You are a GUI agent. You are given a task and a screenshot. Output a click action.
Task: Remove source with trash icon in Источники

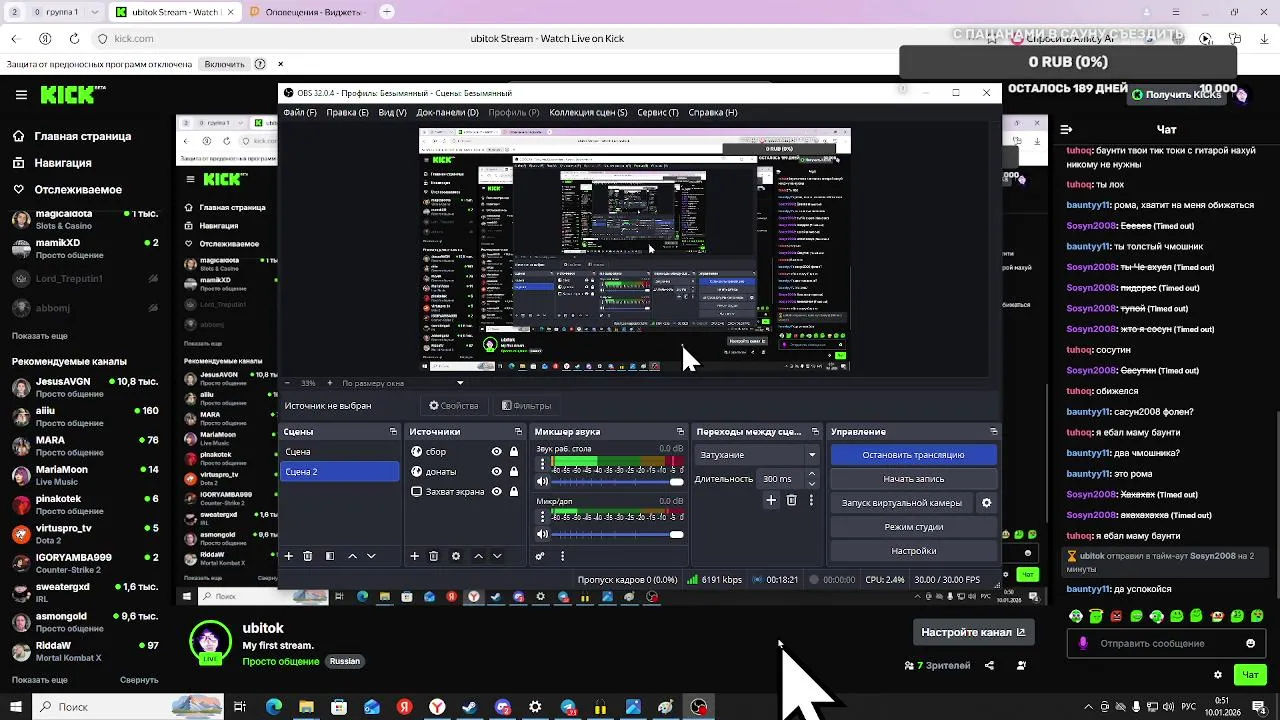pyautogui.click(x=433, y=556)
